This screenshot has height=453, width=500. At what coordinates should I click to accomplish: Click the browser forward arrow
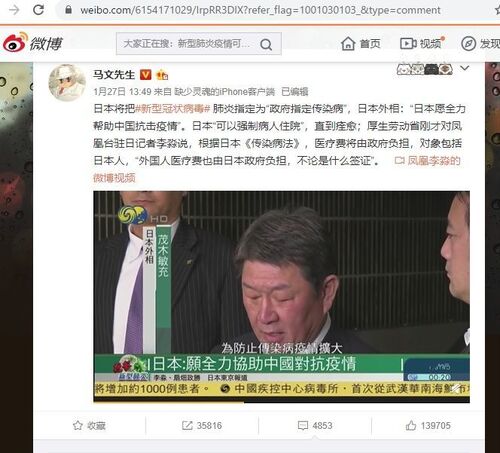pos(14,10)
